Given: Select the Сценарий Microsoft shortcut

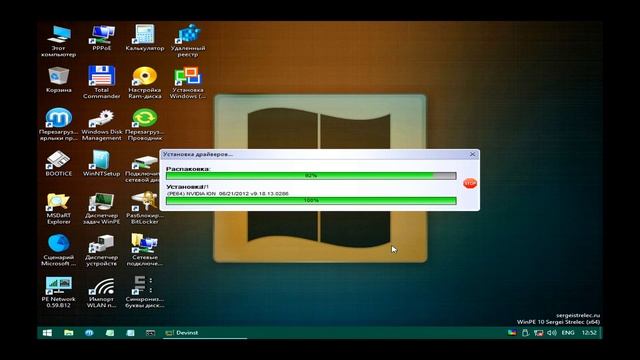Looking at the screenshot, I should pyautogui.click(x=59, y=250).
